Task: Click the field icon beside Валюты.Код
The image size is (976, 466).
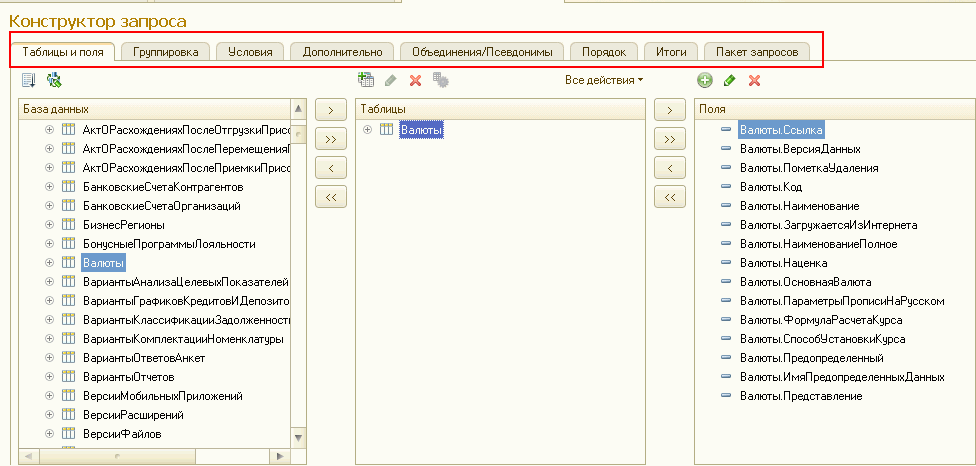Action: [726, 187]
